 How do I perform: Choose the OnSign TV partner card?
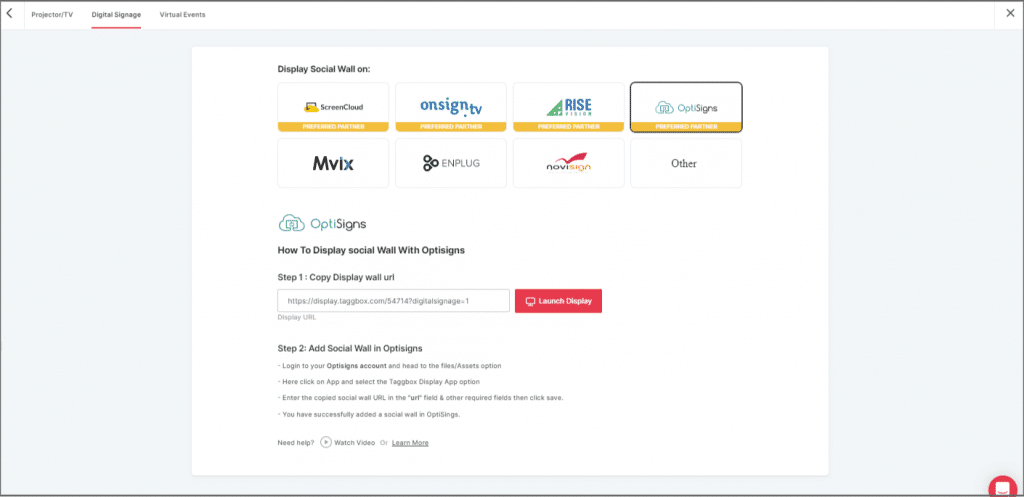[x=451, y=107]
